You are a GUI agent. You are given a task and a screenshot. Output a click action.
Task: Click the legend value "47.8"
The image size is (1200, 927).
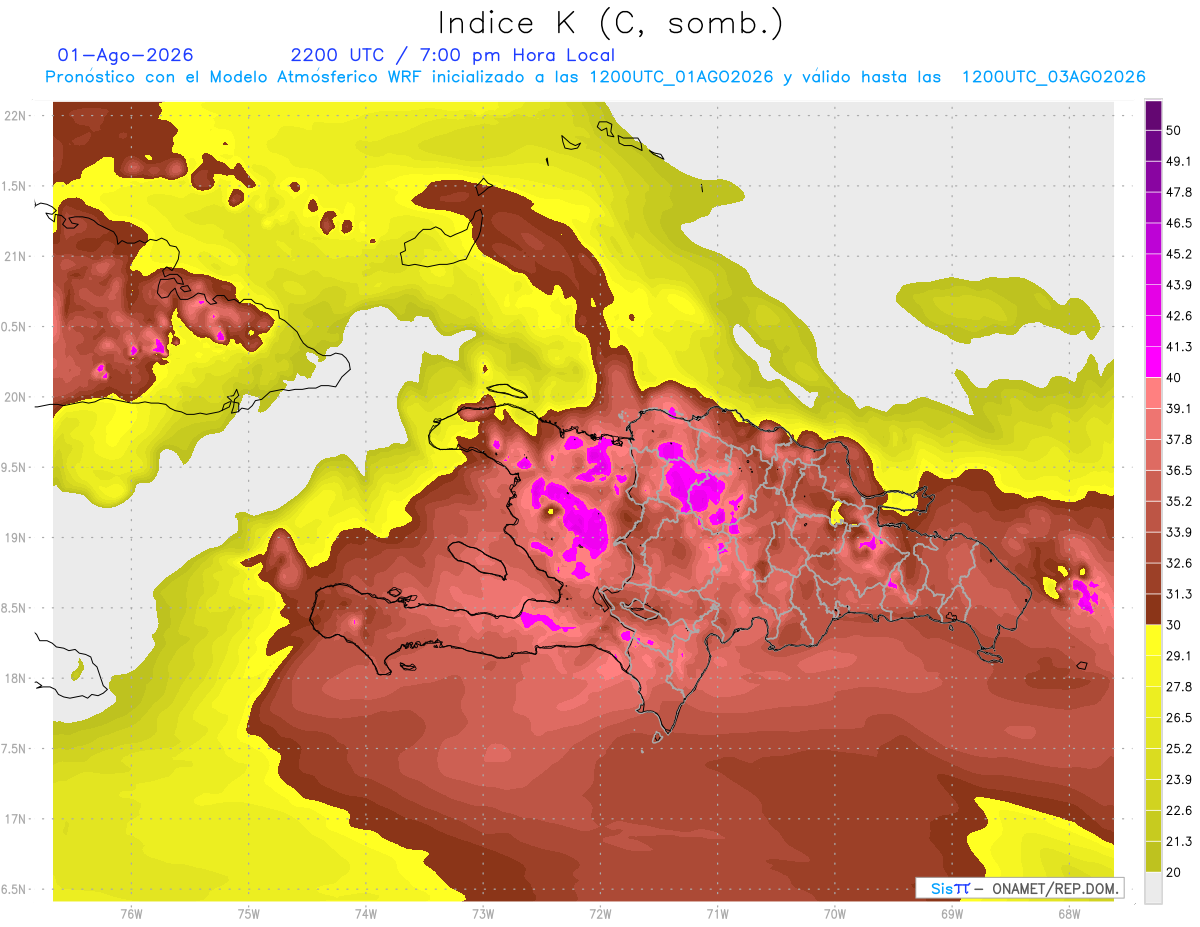click(1179, 192)
